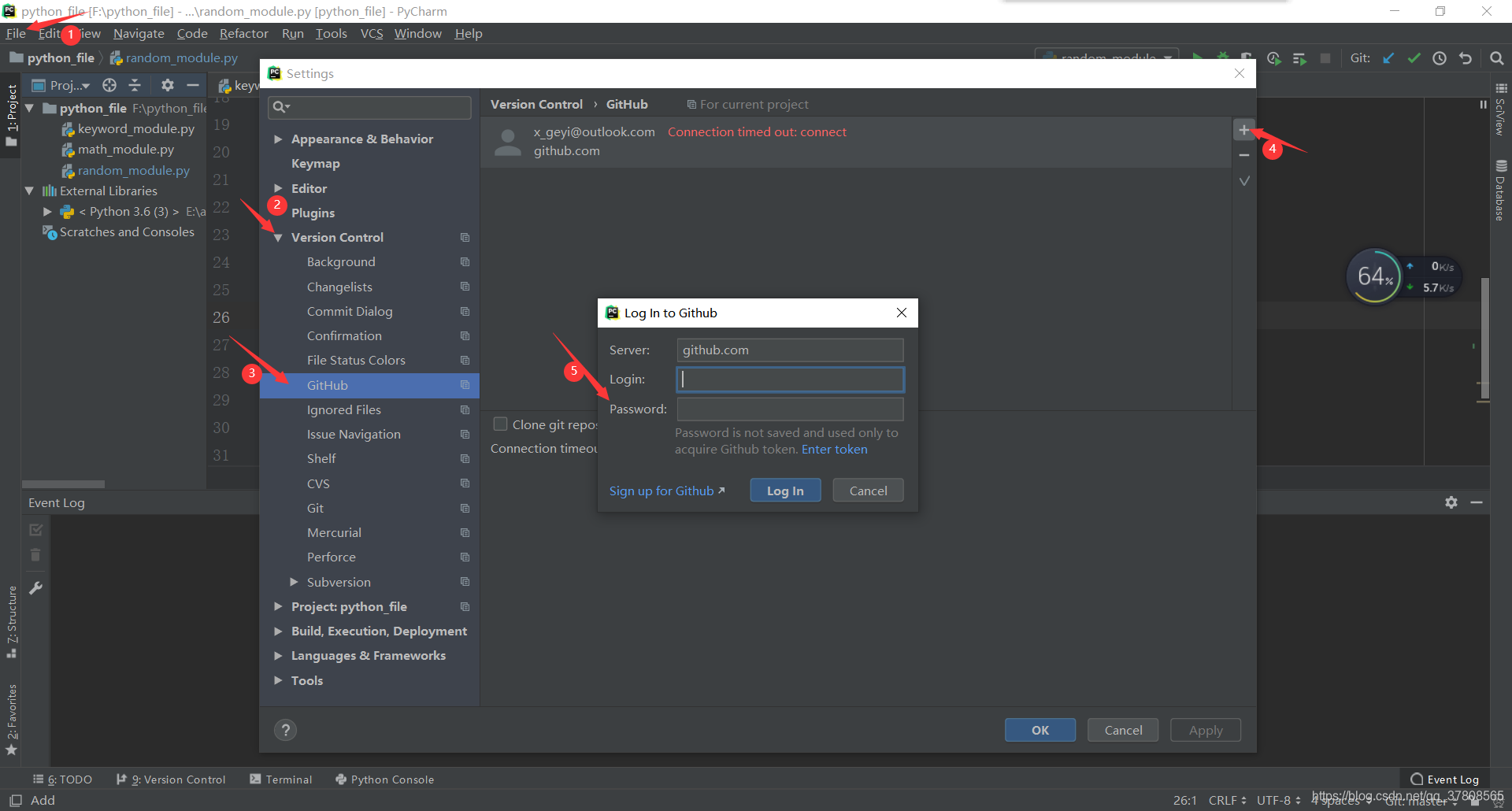This screenshot has height=811, width=1512.
Task: Click the Git commit green checkmark
Action: point(1414,58)
